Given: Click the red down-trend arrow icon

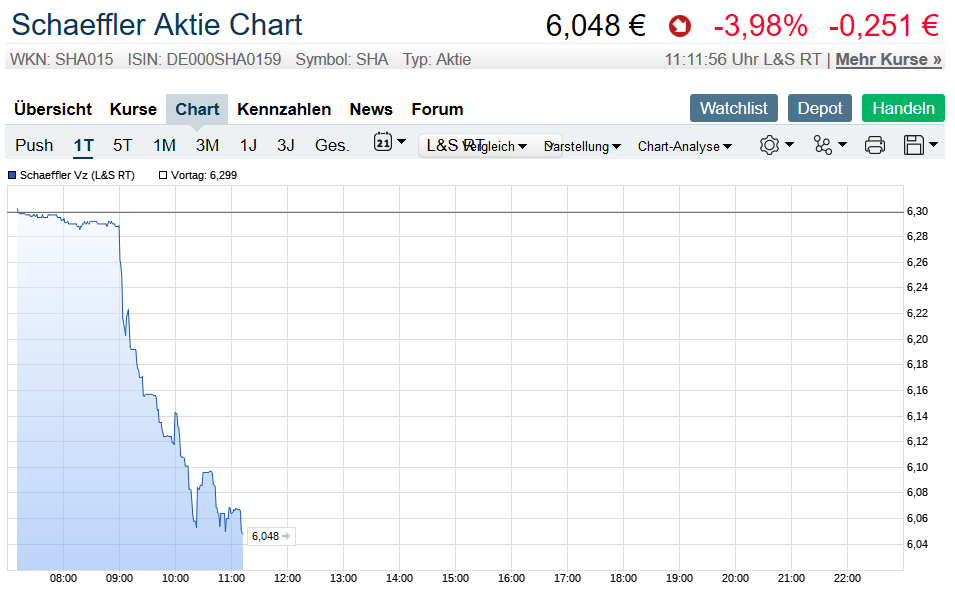Looking at the screenshot, I should click(x=680, y=25).
